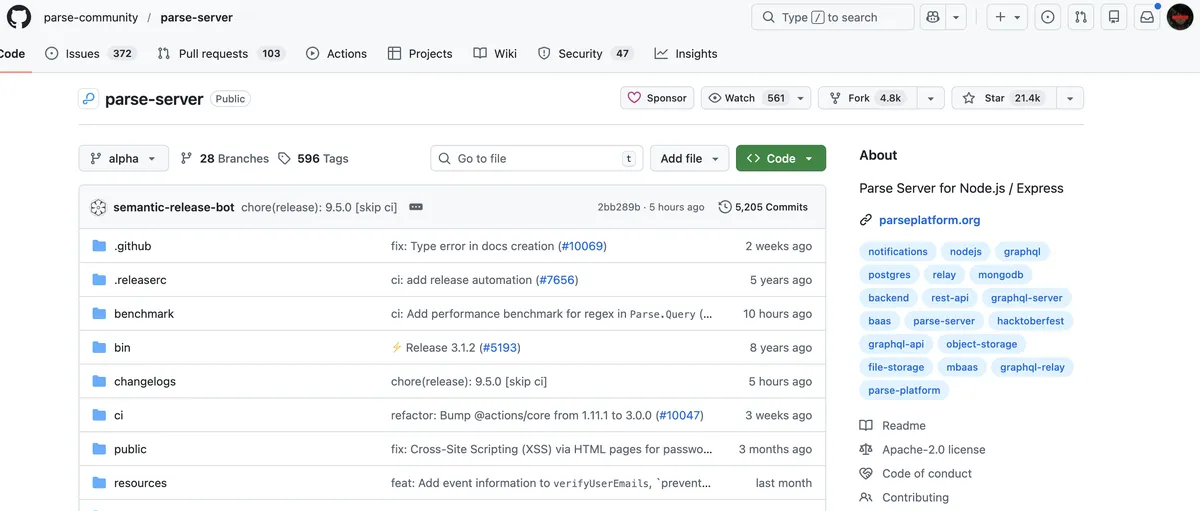
Task: Open the Add file dropdown
Action: tap(688, 158)
